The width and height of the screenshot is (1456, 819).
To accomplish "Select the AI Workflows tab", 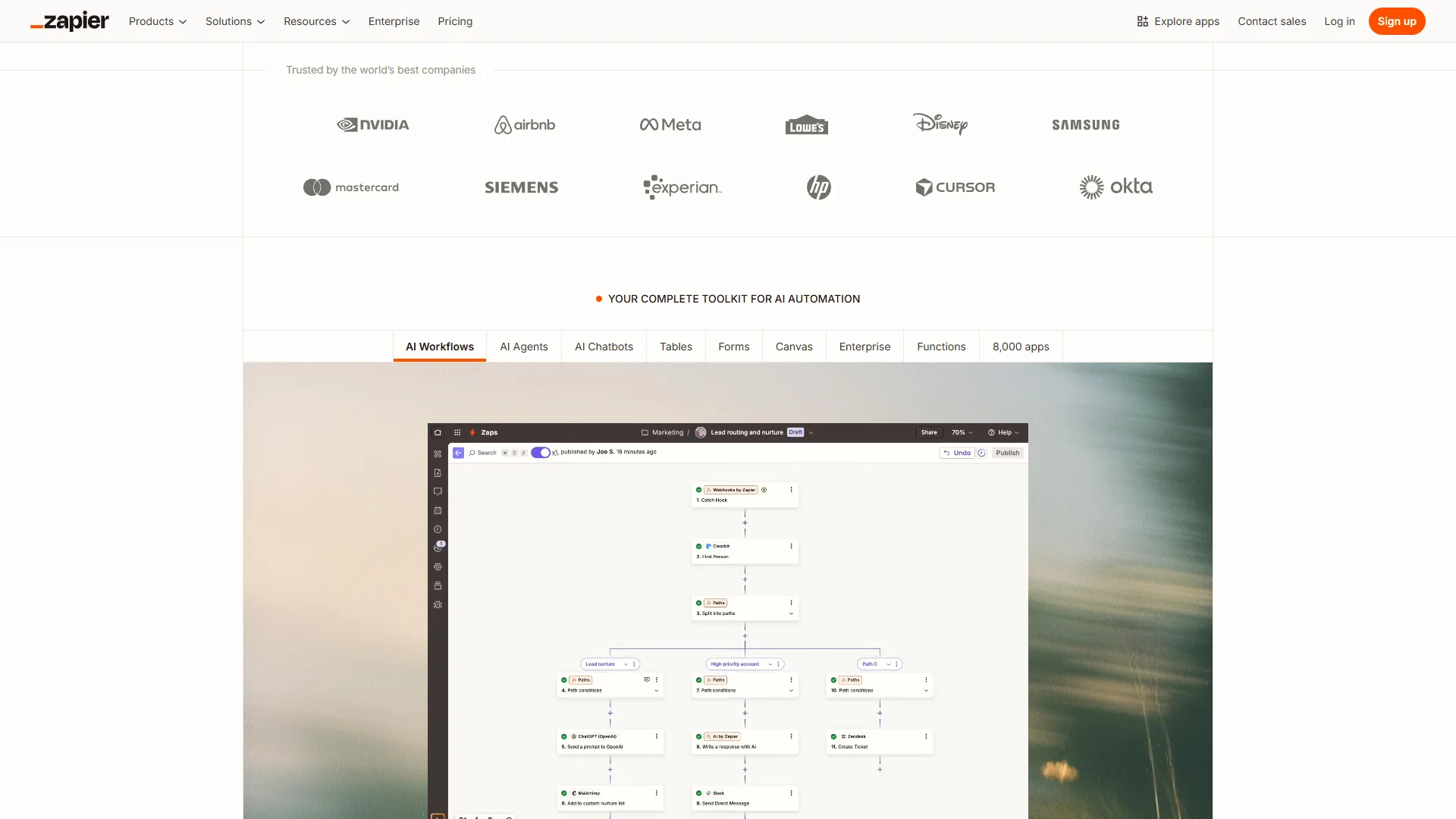I will point(440,347).
